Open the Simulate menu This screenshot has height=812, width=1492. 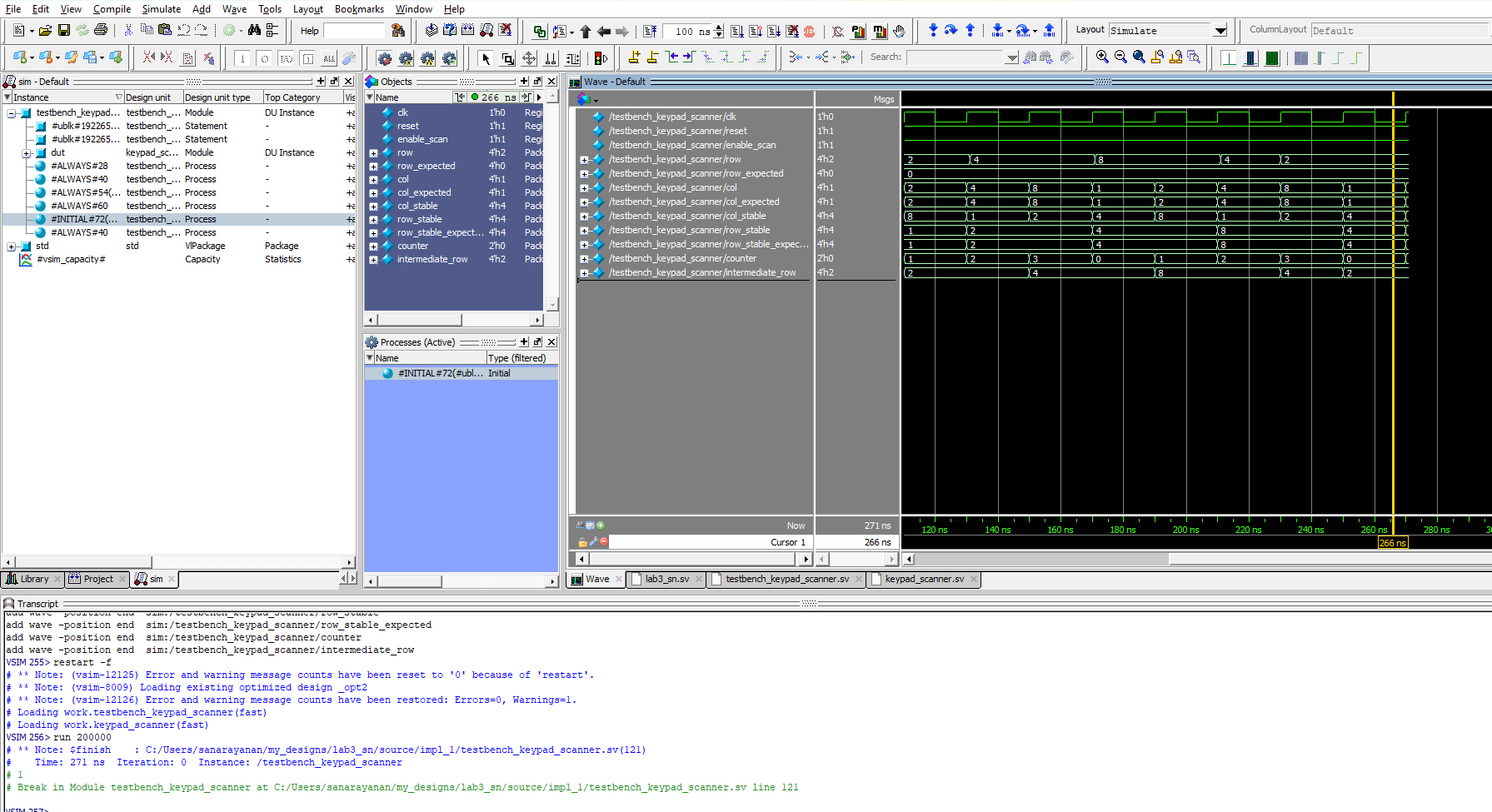(161, 9)
